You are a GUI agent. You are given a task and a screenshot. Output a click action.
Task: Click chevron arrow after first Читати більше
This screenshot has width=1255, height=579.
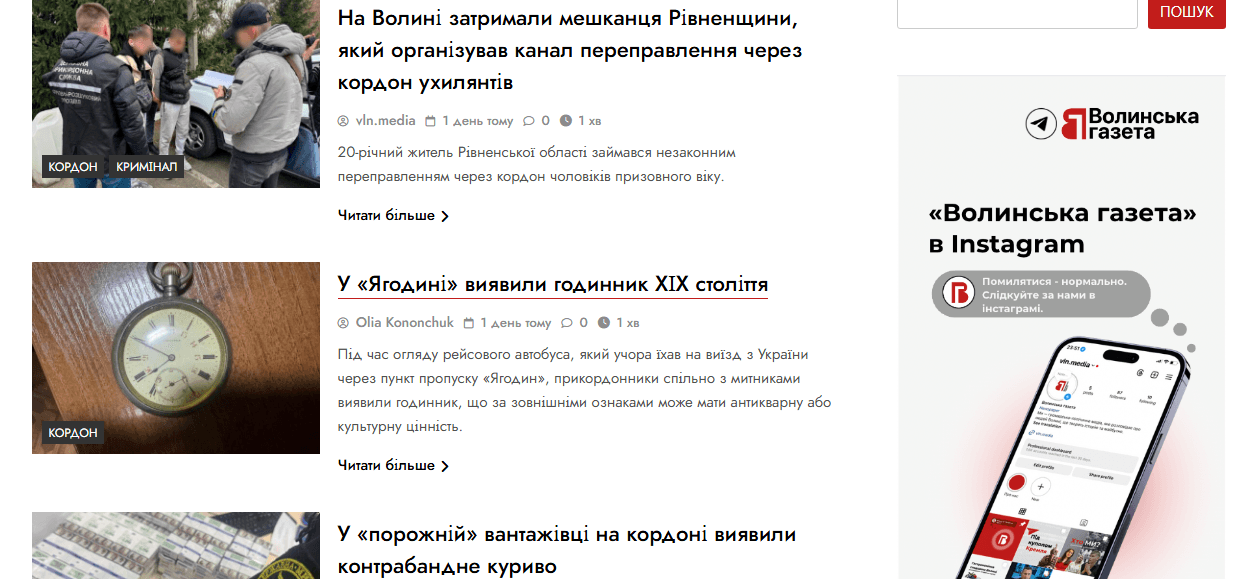click(445, 216)
